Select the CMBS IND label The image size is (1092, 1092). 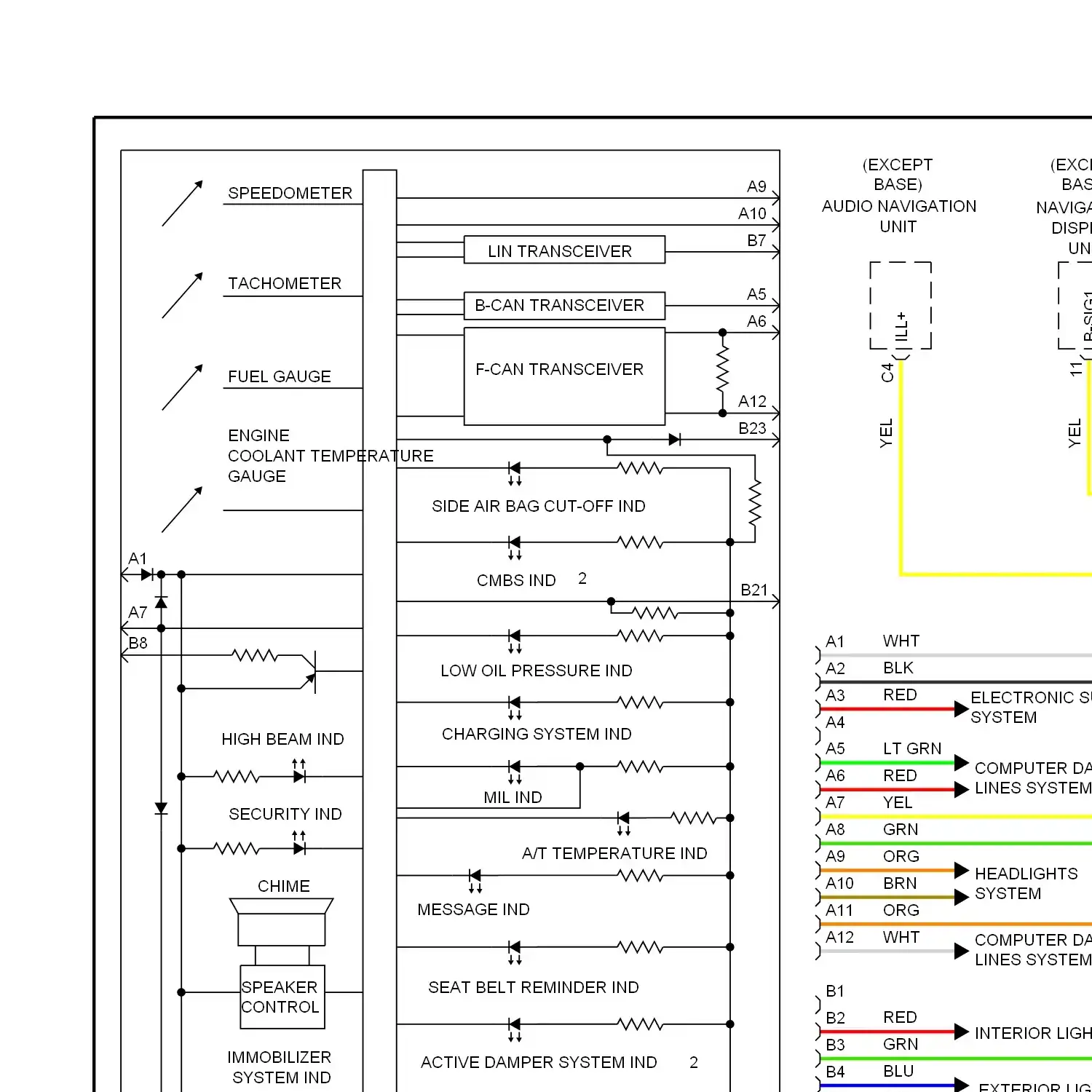click(x=516, y=580)
